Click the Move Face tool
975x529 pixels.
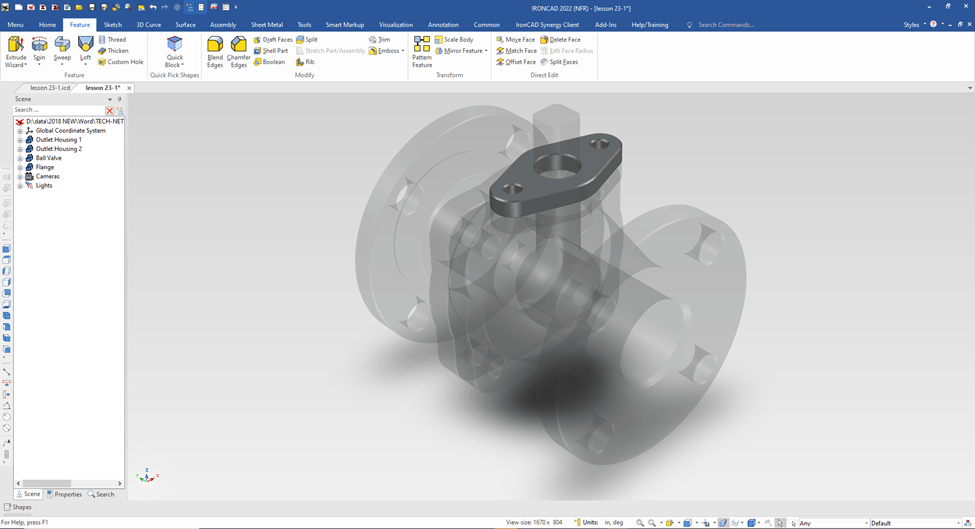coord(516,40)
